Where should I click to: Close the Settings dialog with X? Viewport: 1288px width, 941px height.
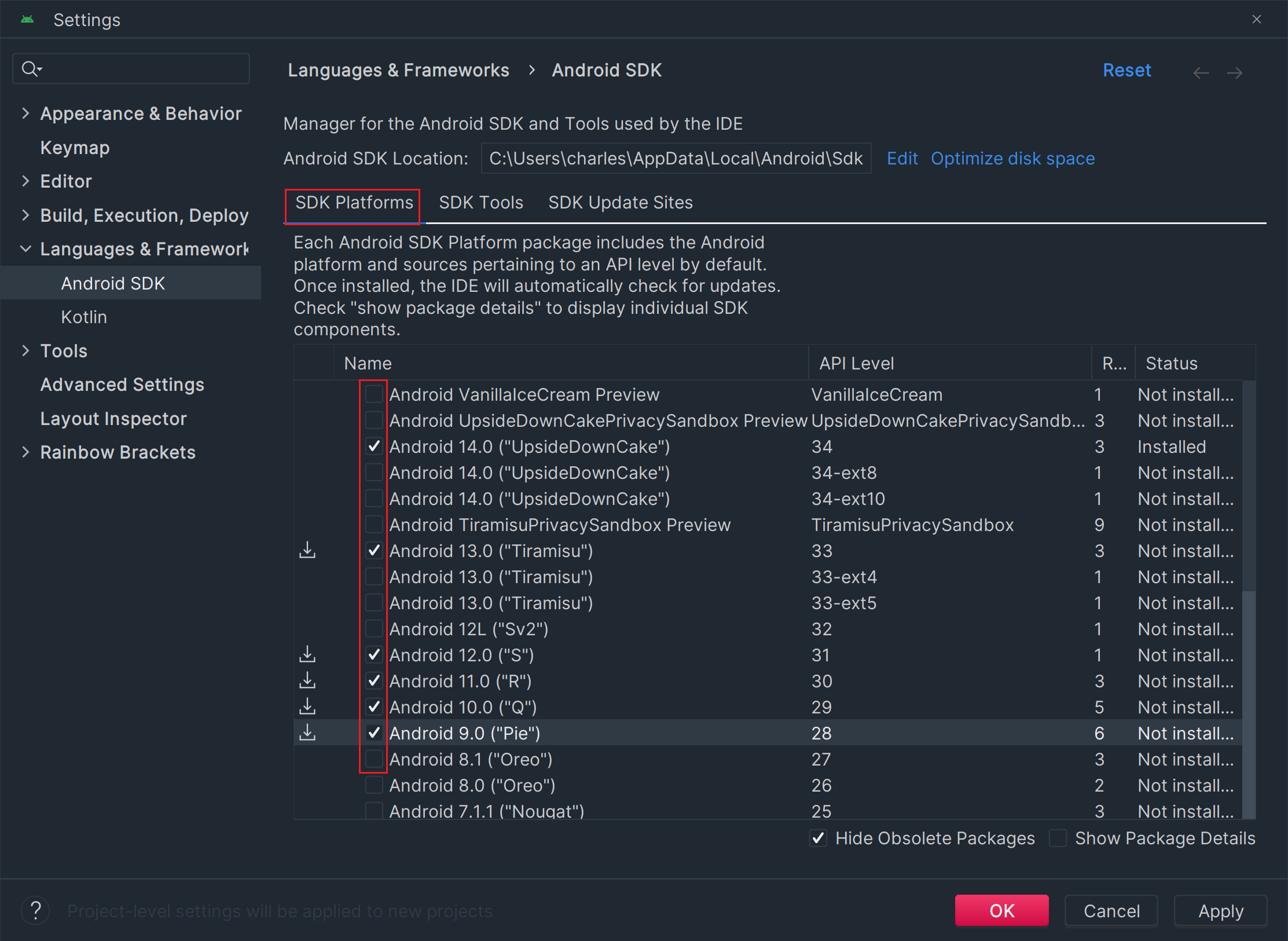coord(1256,20)
